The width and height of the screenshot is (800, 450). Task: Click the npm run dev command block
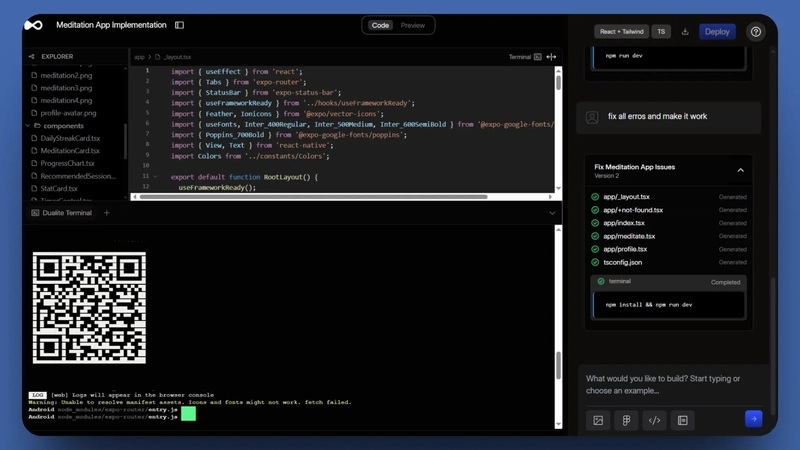tap(668, 58)
